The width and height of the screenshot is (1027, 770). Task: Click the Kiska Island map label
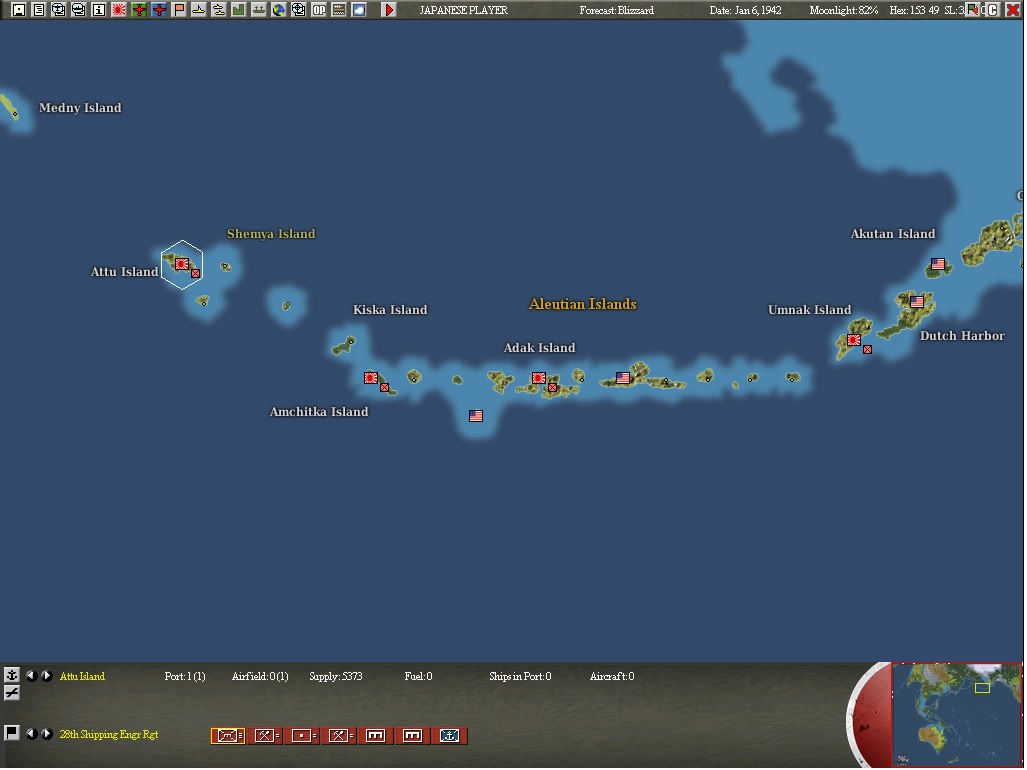[x=390, y=310]
